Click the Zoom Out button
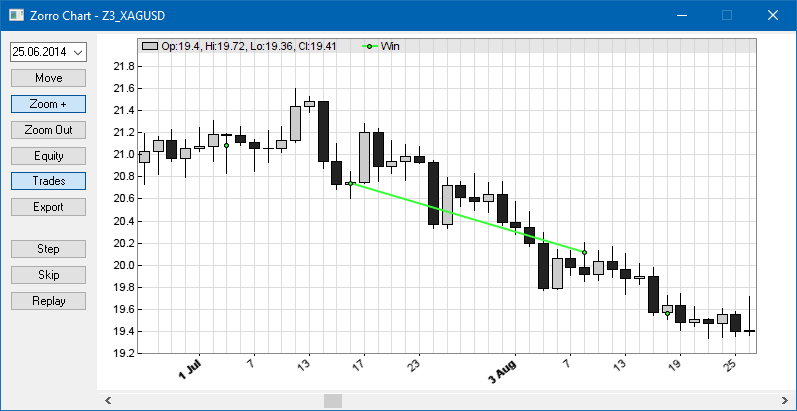The image size is (797, 411). [48, 130]
